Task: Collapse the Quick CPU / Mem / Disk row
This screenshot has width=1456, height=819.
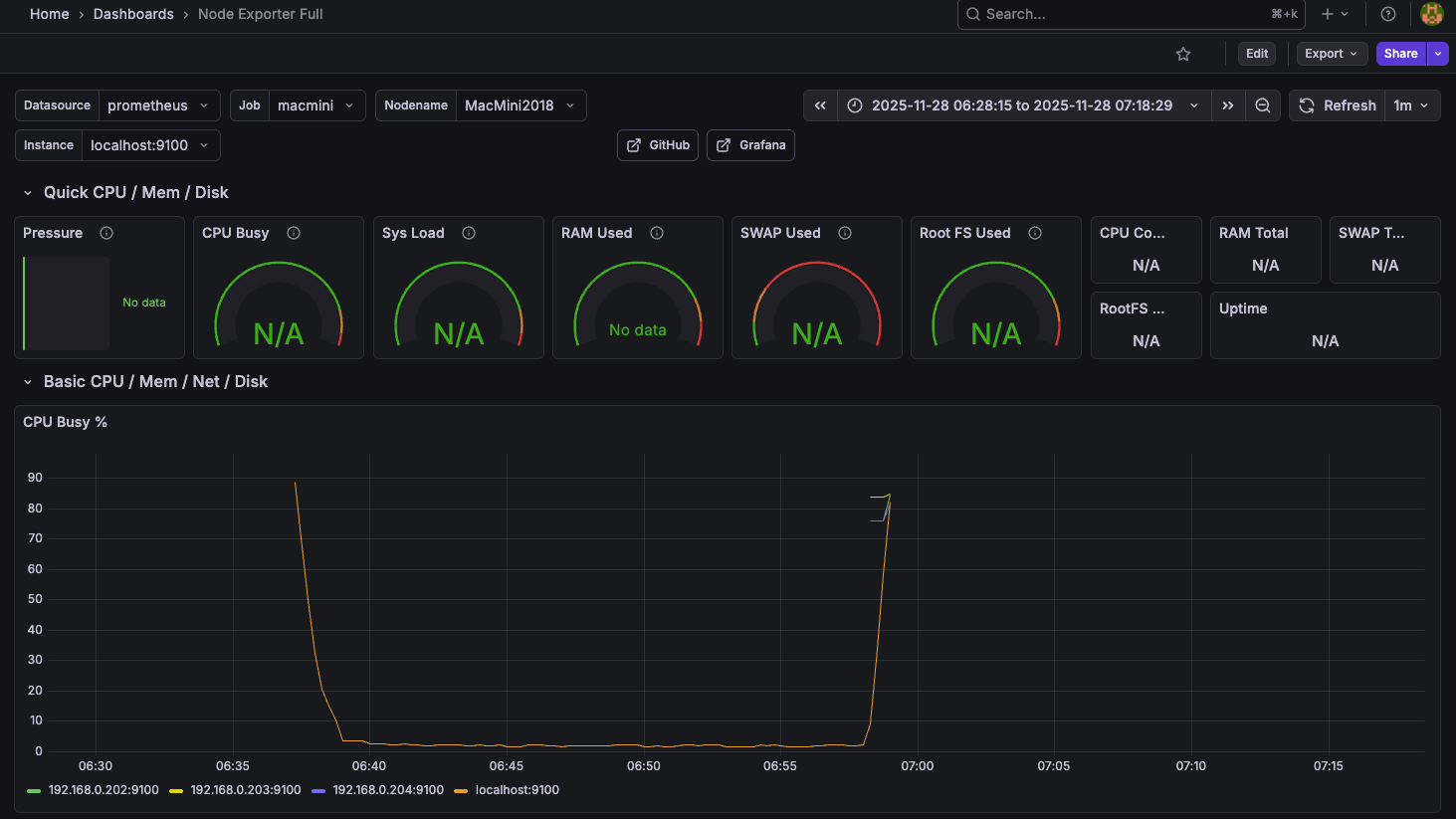Action: pyautogui.click(x=28, y=193)
